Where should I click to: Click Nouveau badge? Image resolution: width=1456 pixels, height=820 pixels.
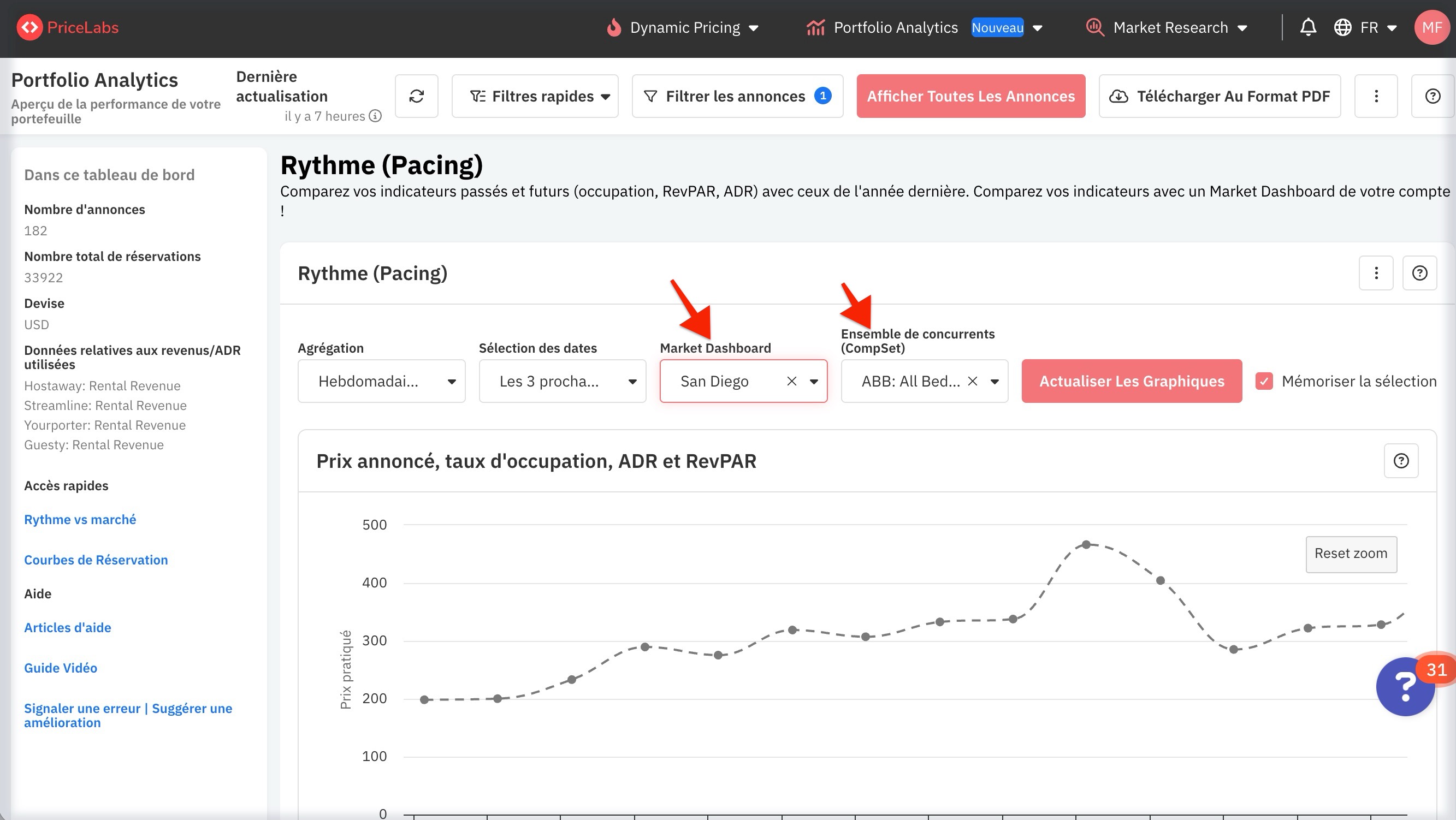click(x=997, y=27)
